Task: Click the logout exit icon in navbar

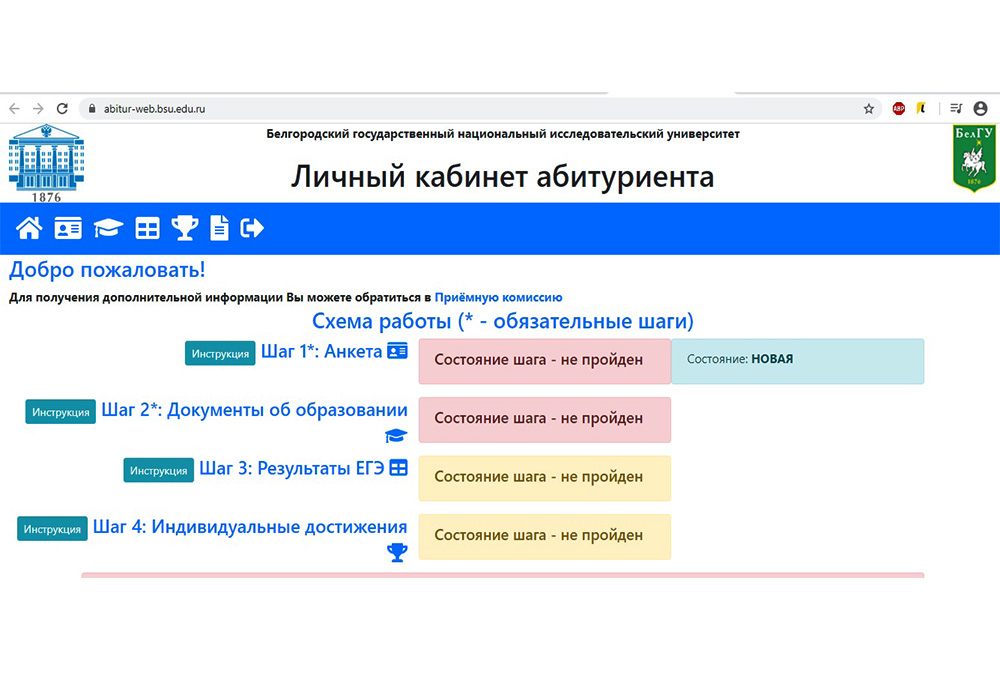Action: click(253, 229)
